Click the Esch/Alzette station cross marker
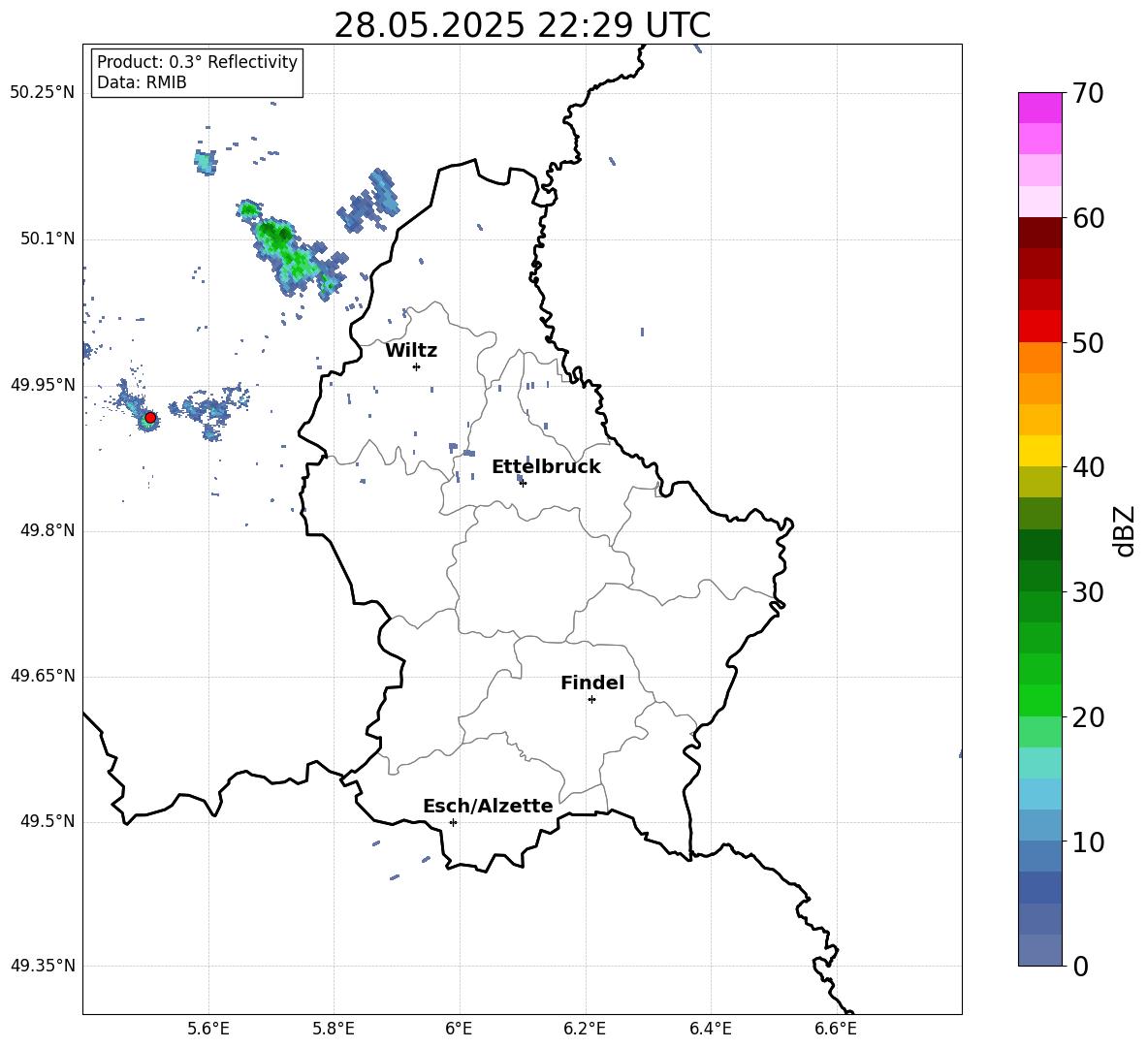Viewport: 1148px width, 1048px height. point(453,822)
